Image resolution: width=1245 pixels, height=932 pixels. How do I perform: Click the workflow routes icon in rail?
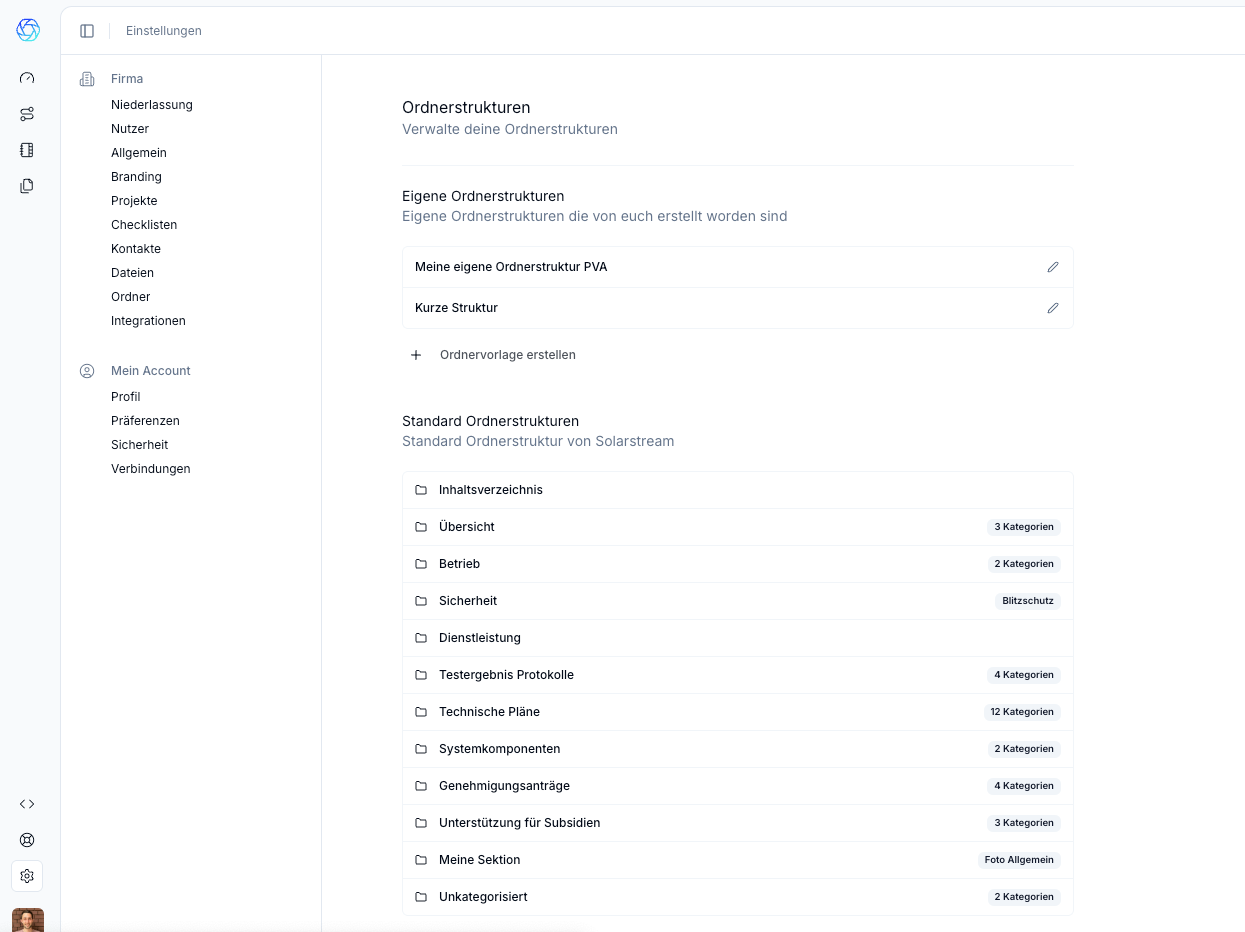pyautogui.click(x=27, y=114)
